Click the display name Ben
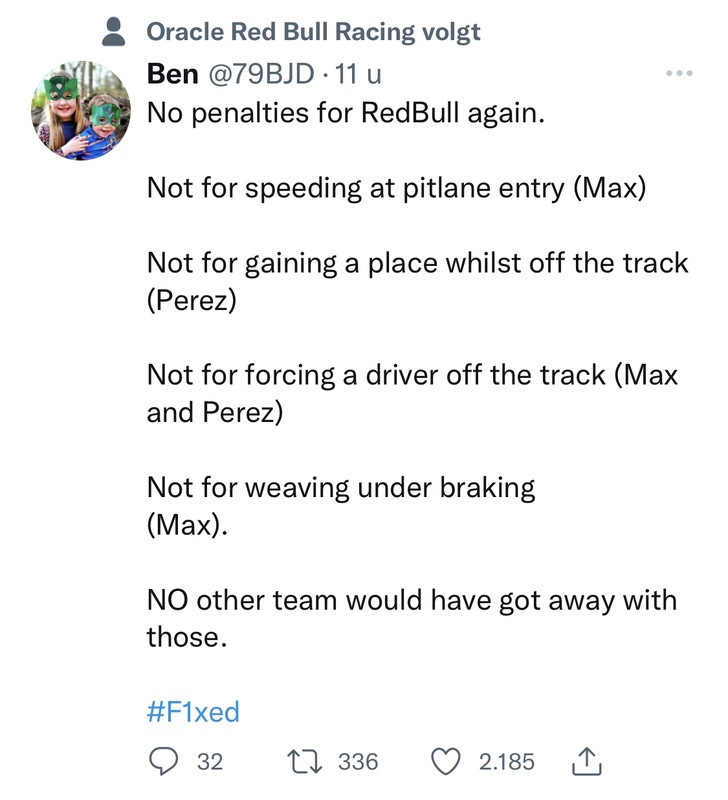728x800 pixels. pyautogui.click(x=172, y=74)
